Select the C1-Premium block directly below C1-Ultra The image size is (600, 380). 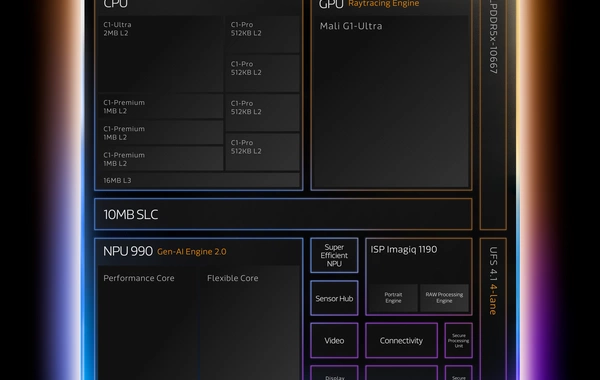(x=160, y=106)
